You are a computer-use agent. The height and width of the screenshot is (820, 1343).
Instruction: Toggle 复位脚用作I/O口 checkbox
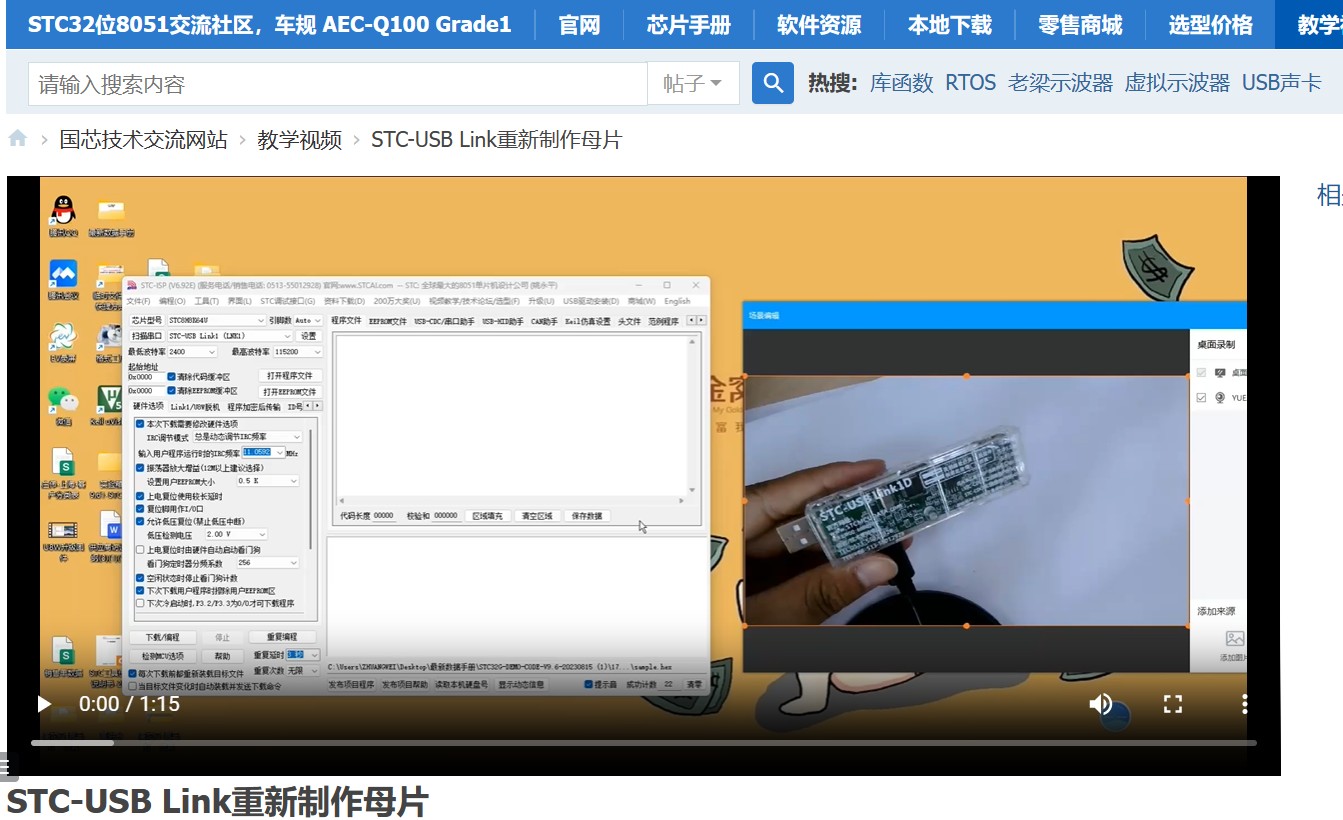(x=140, y=509)
